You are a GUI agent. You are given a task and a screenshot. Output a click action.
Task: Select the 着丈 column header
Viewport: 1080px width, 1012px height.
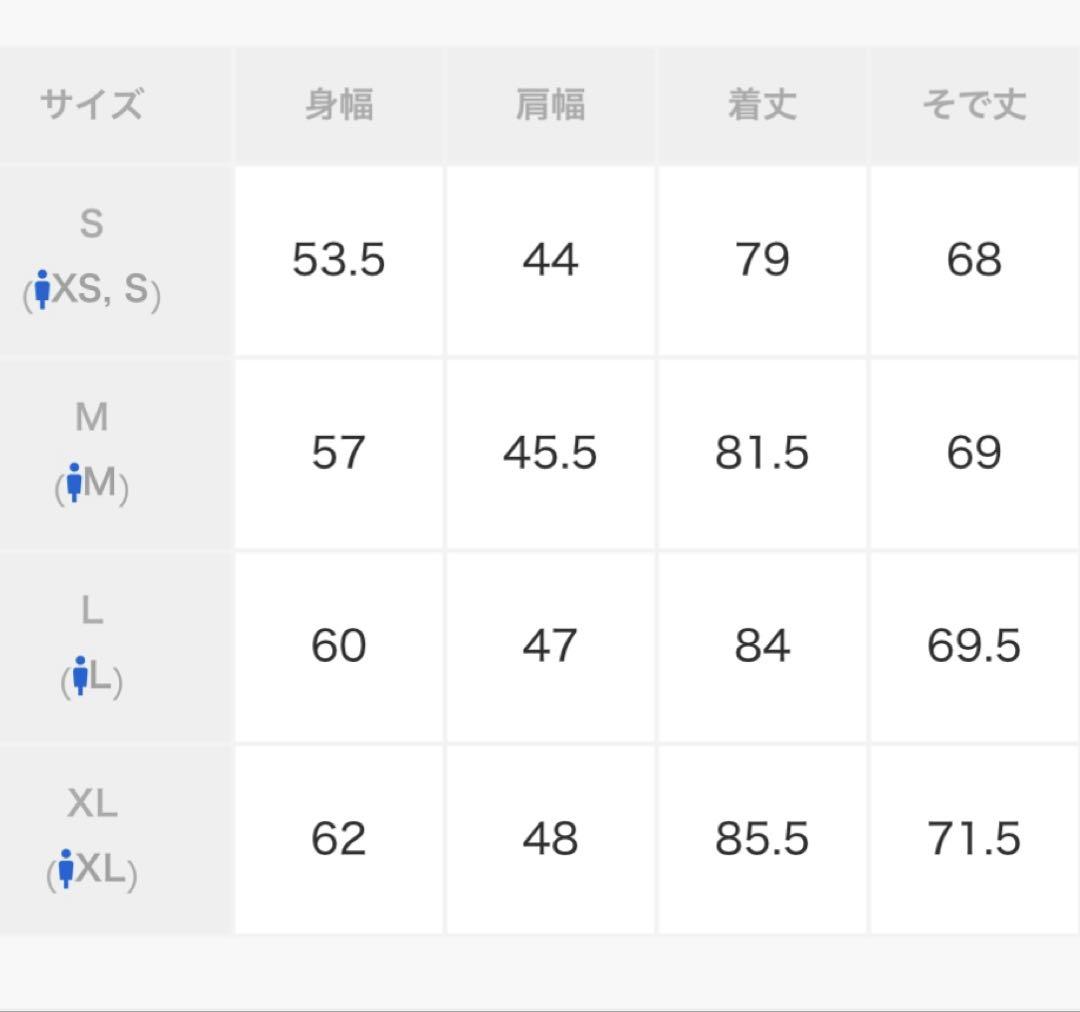tap(762, 105)
